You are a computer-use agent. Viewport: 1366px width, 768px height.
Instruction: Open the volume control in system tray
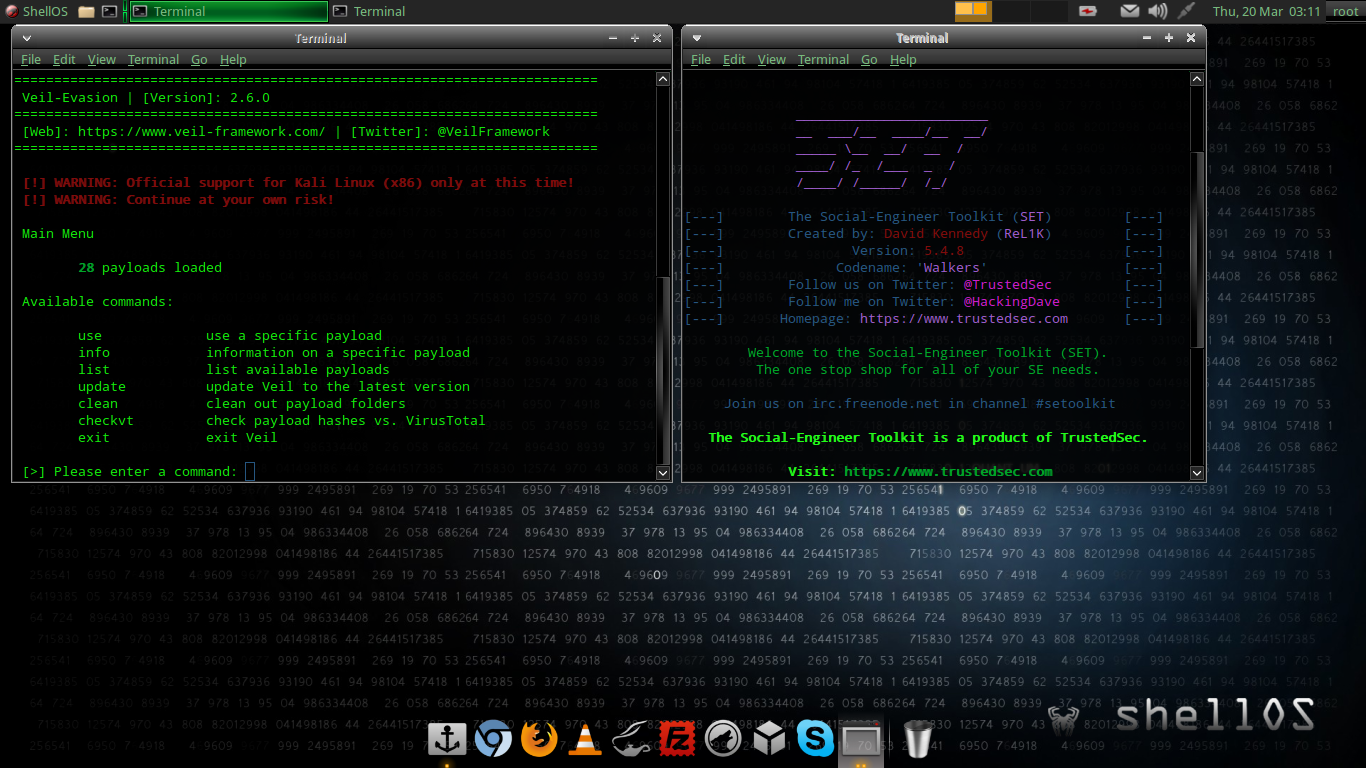coord(1157,11)
